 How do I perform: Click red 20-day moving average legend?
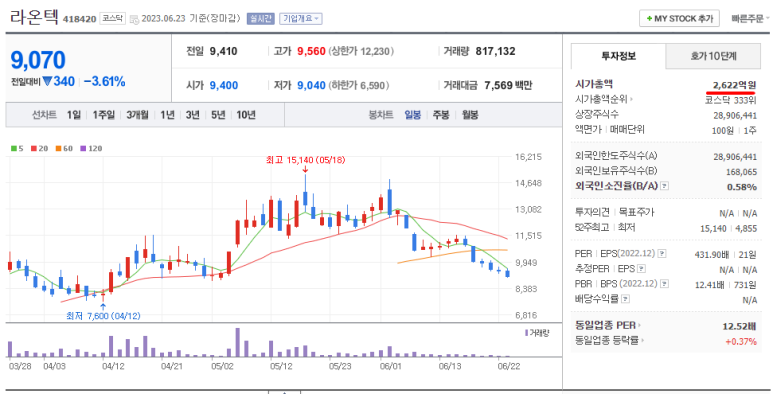click(x=39, y=148)
